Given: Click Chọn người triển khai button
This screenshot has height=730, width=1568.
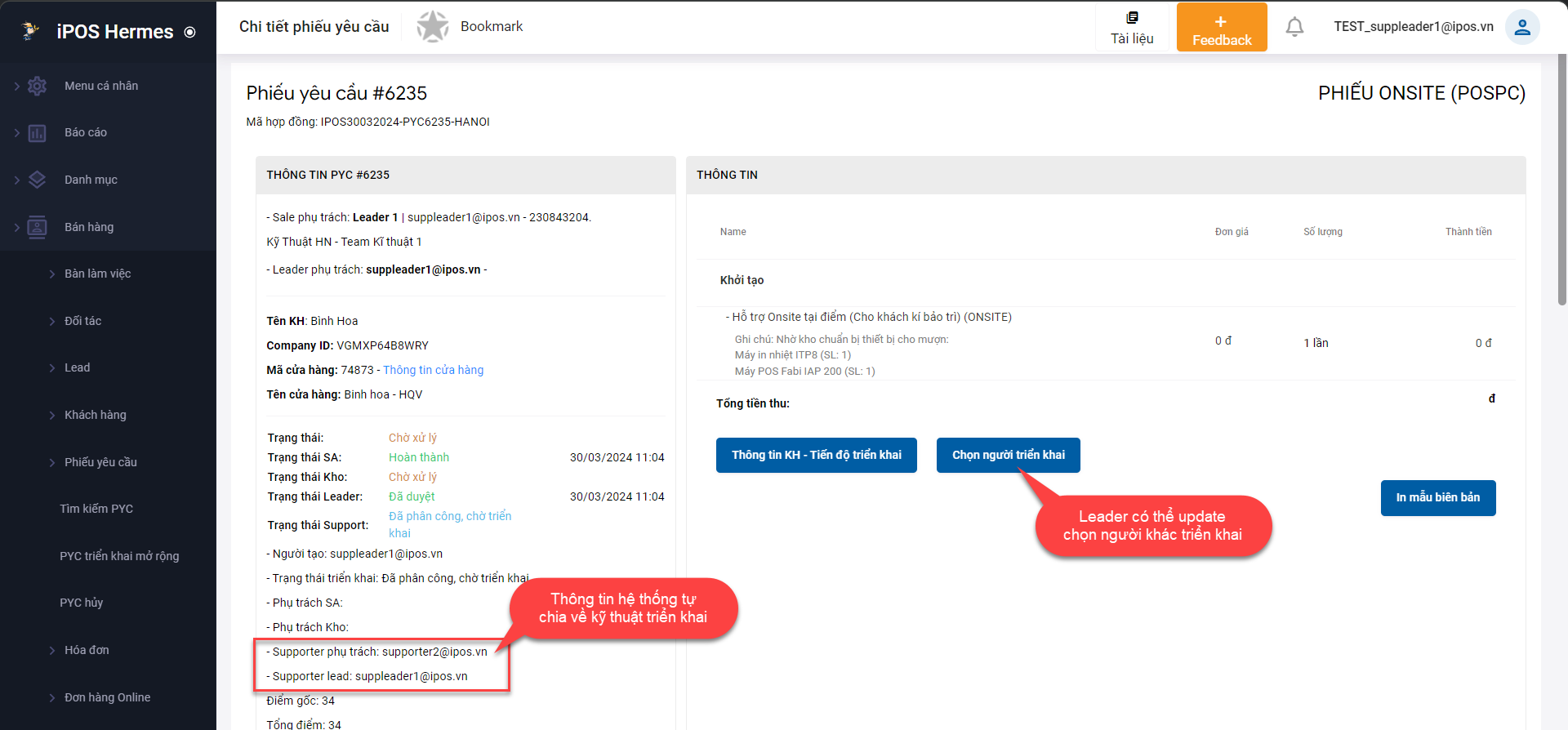Looking at the screenshot, I should 1008,455.
